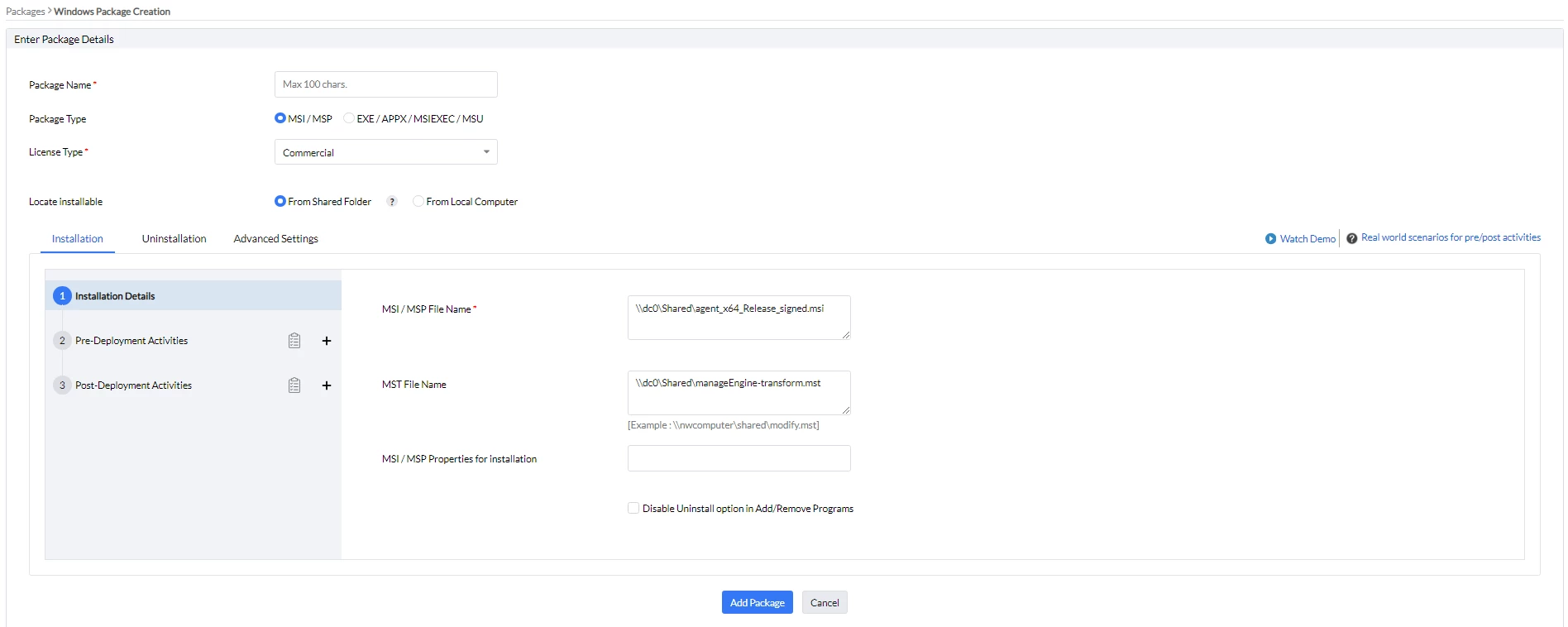Click the MSI / MSP File Name text area

coord(739,318)
